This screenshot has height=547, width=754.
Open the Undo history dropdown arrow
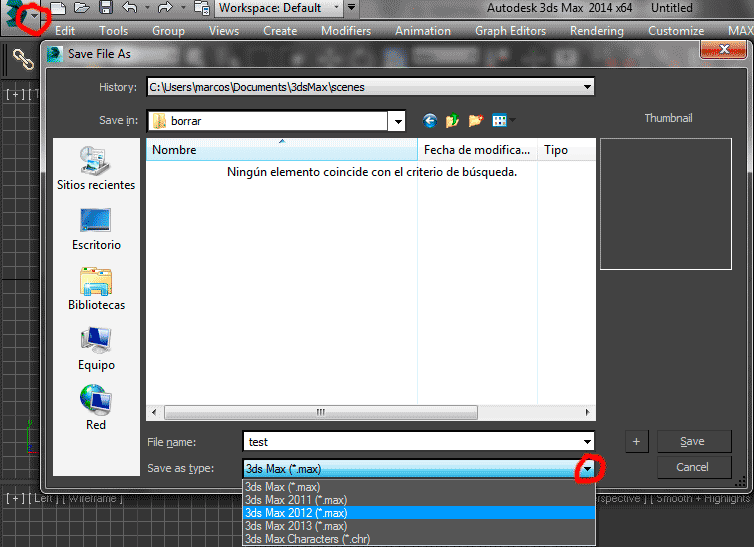(147, 7)
